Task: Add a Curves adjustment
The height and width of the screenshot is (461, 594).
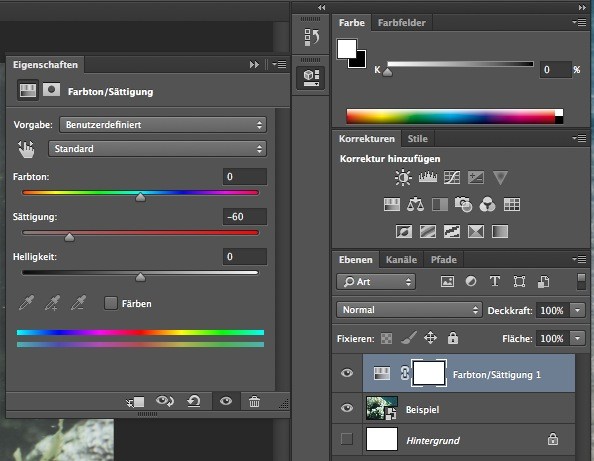Action: pos(452,177)
